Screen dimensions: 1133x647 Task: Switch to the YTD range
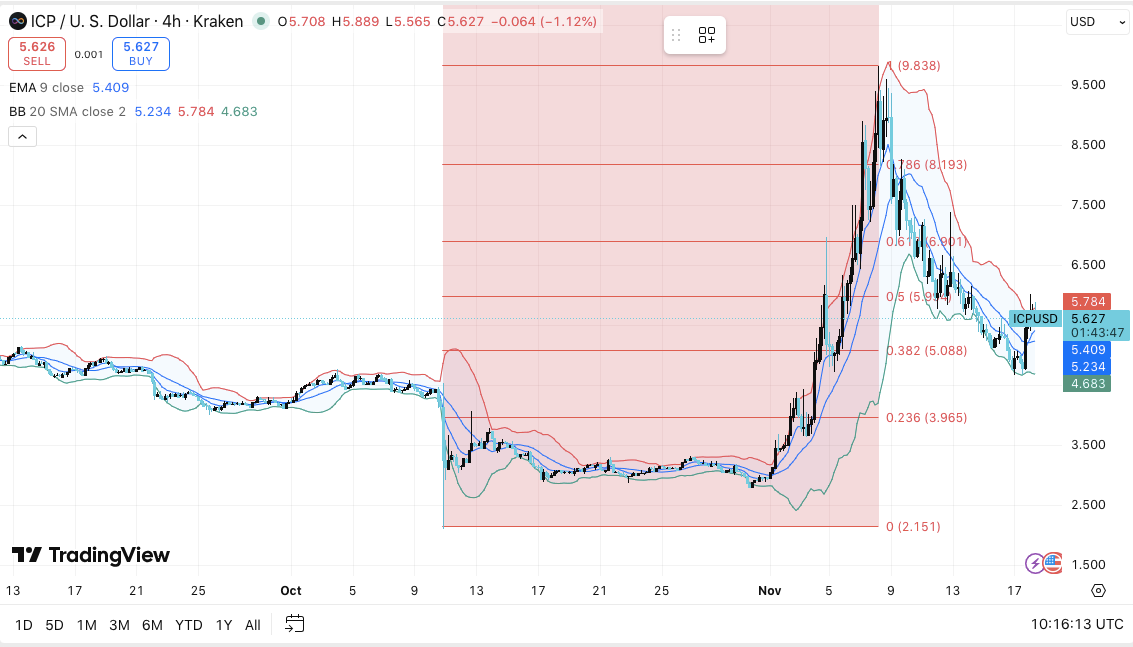pos(189,625)
